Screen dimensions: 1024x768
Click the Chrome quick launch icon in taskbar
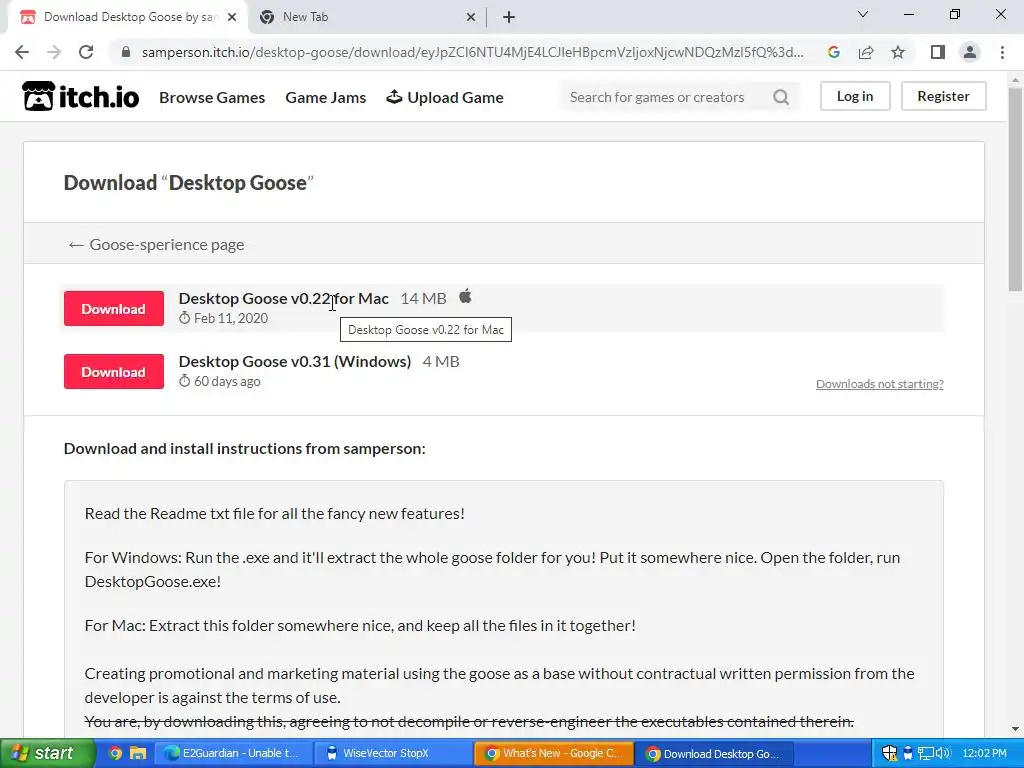115,753
